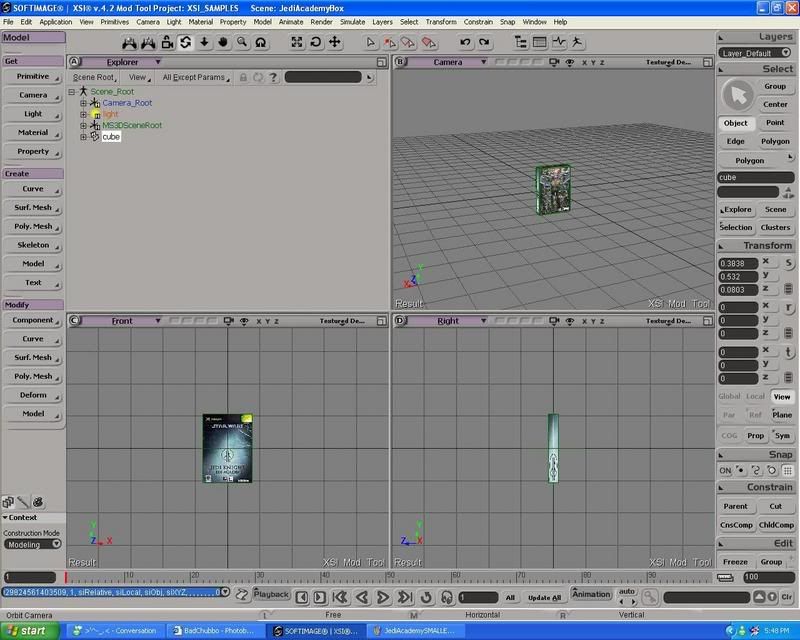The height and width of the screenshot is (640, 800).
Task: Click the camera lock icon in toolbar
Action: pos(167,42)
